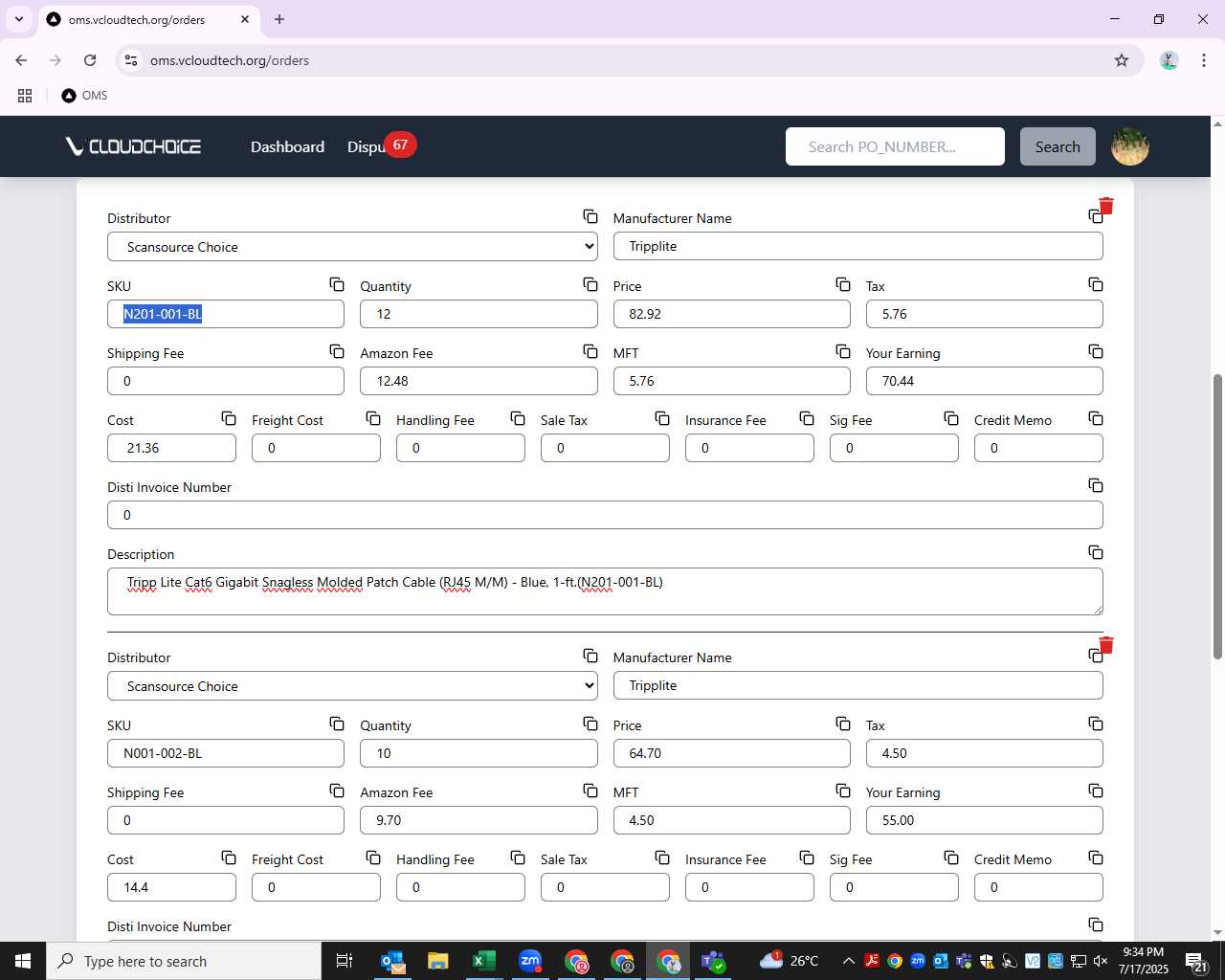Screen dimensions: 1225x980
Task: Copy first item's Sig Fee value
Action: [951, 418]
